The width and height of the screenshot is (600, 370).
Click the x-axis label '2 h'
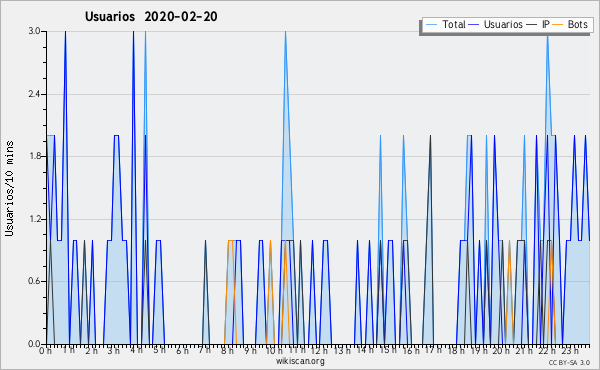tap(91, 351)
